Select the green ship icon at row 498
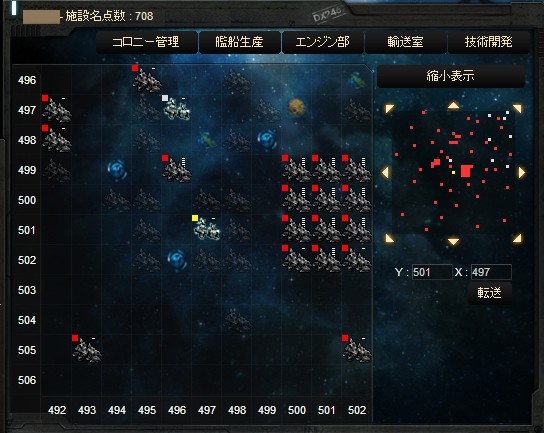The height and width of the screenshot is (433, 544). pyautogui.click(x=207, y=140)
